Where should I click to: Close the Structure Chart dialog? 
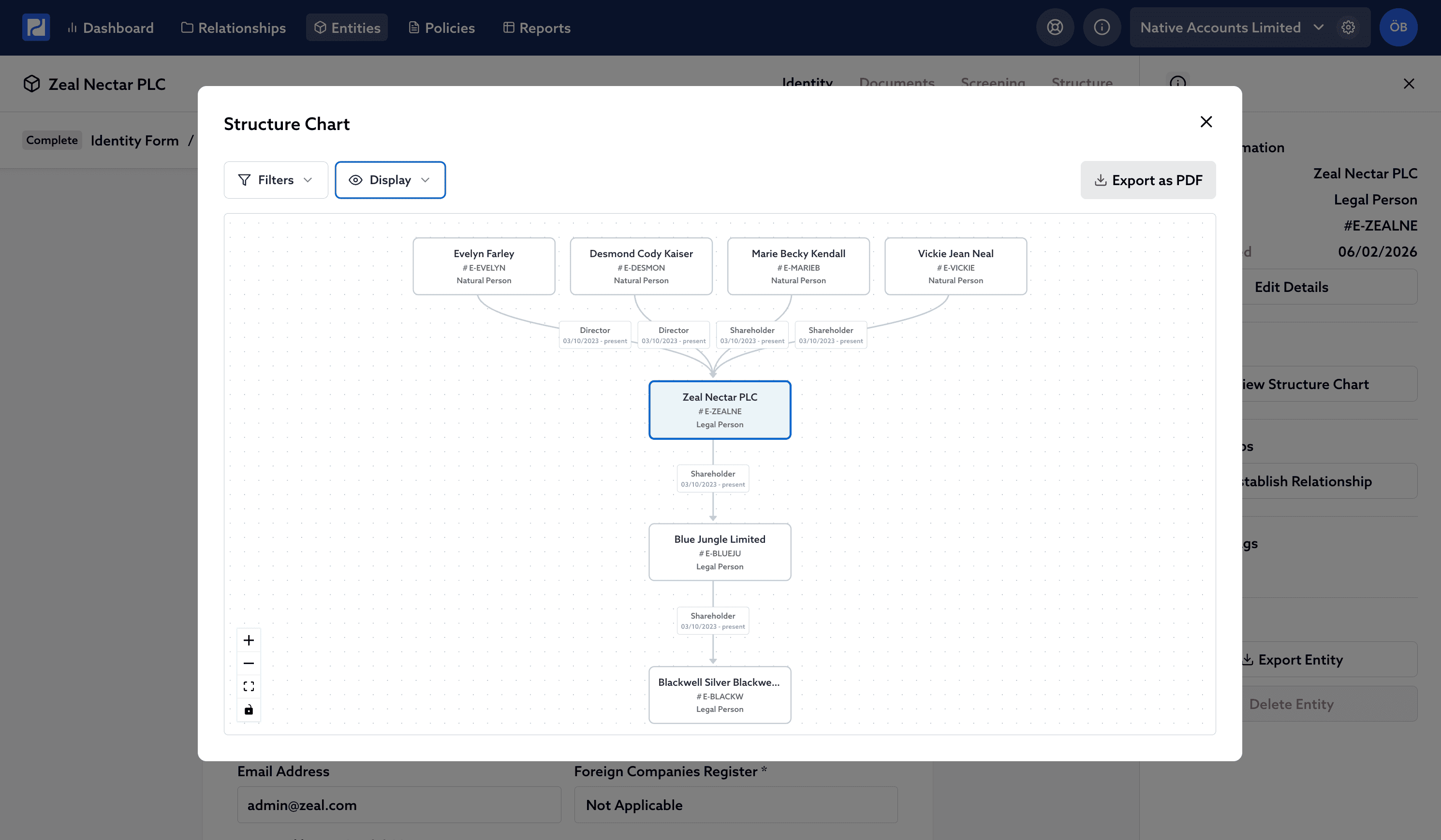click(x=1206, y=122)
